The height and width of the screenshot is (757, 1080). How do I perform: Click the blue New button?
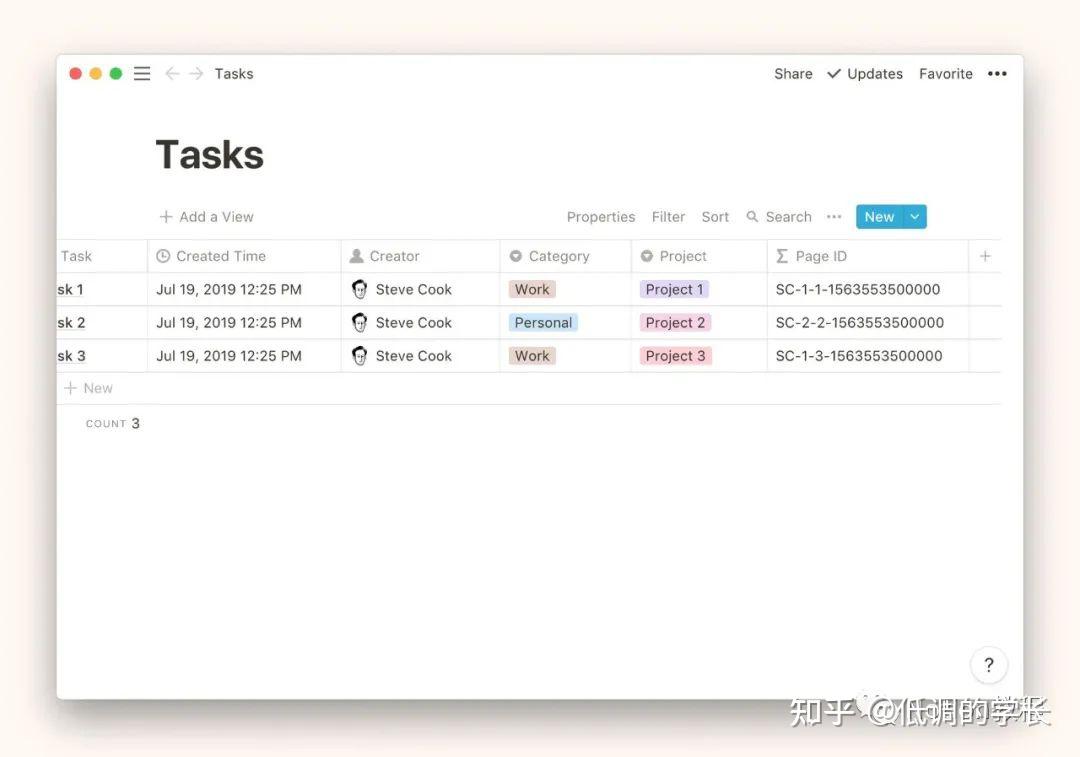(x=880, y=217)
